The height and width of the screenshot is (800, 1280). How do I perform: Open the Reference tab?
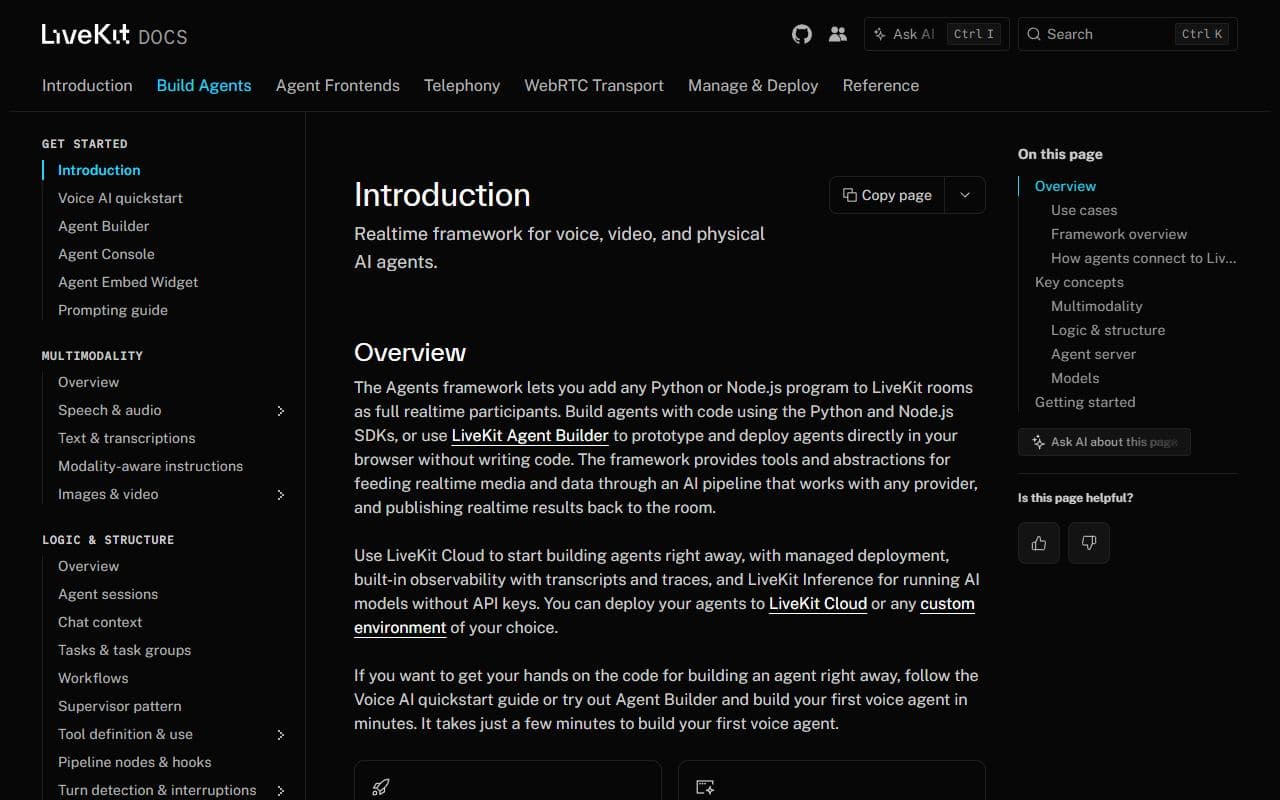[x=881, y=85]
